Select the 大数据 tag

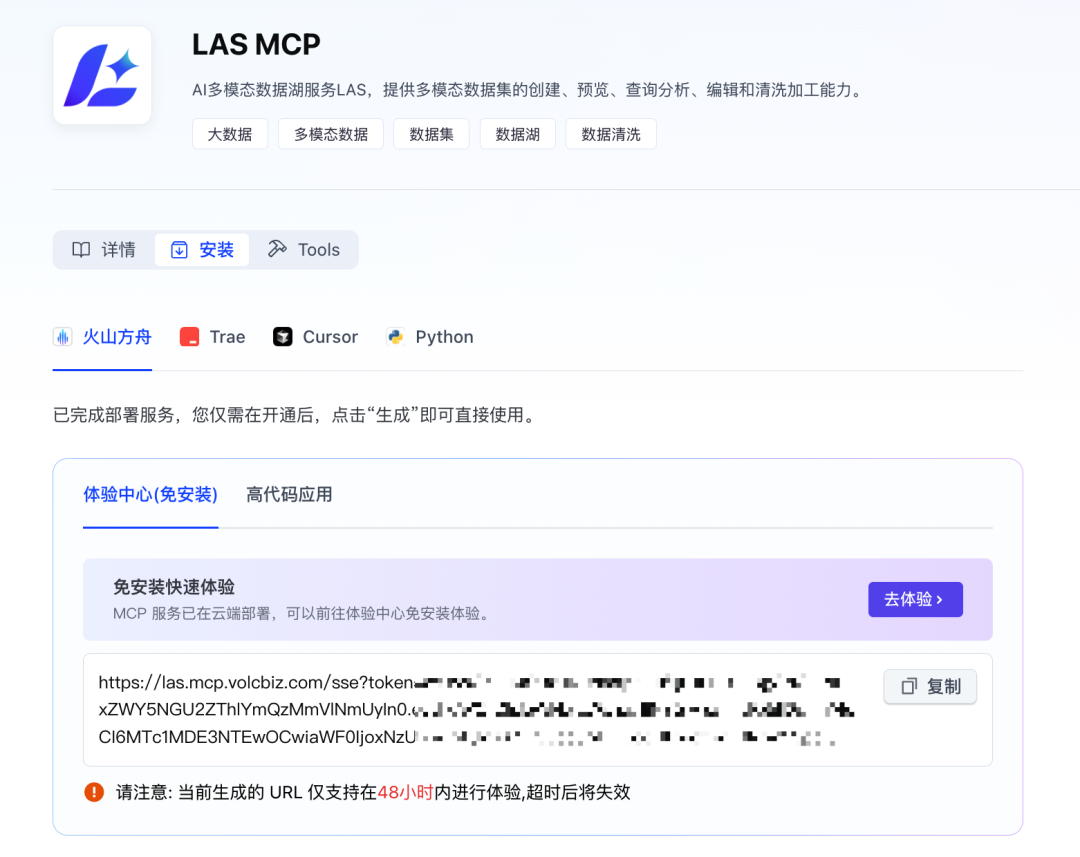[230, 134]
